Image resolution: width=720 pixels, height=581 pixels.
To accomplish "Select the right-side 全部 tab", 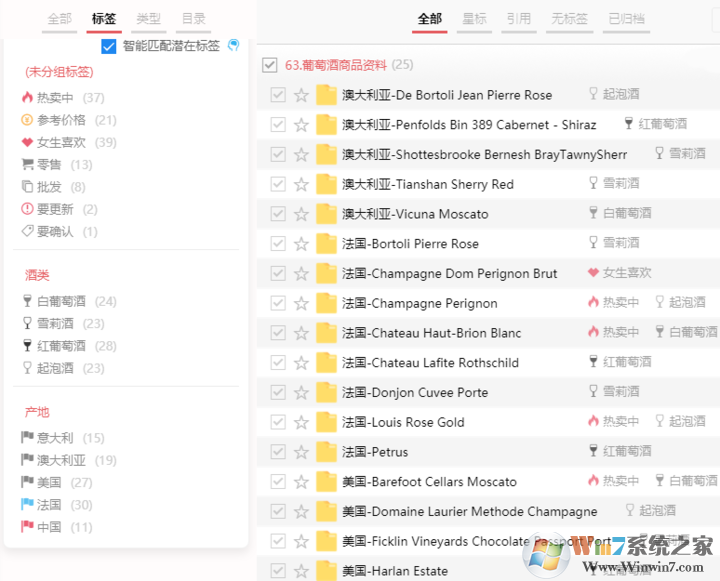I will point(429,19).
